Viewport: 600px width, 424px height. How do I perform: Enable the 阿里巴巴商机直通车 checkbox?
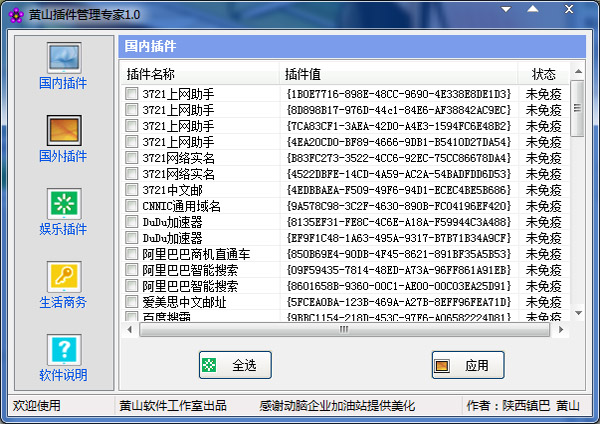(131, 254)
